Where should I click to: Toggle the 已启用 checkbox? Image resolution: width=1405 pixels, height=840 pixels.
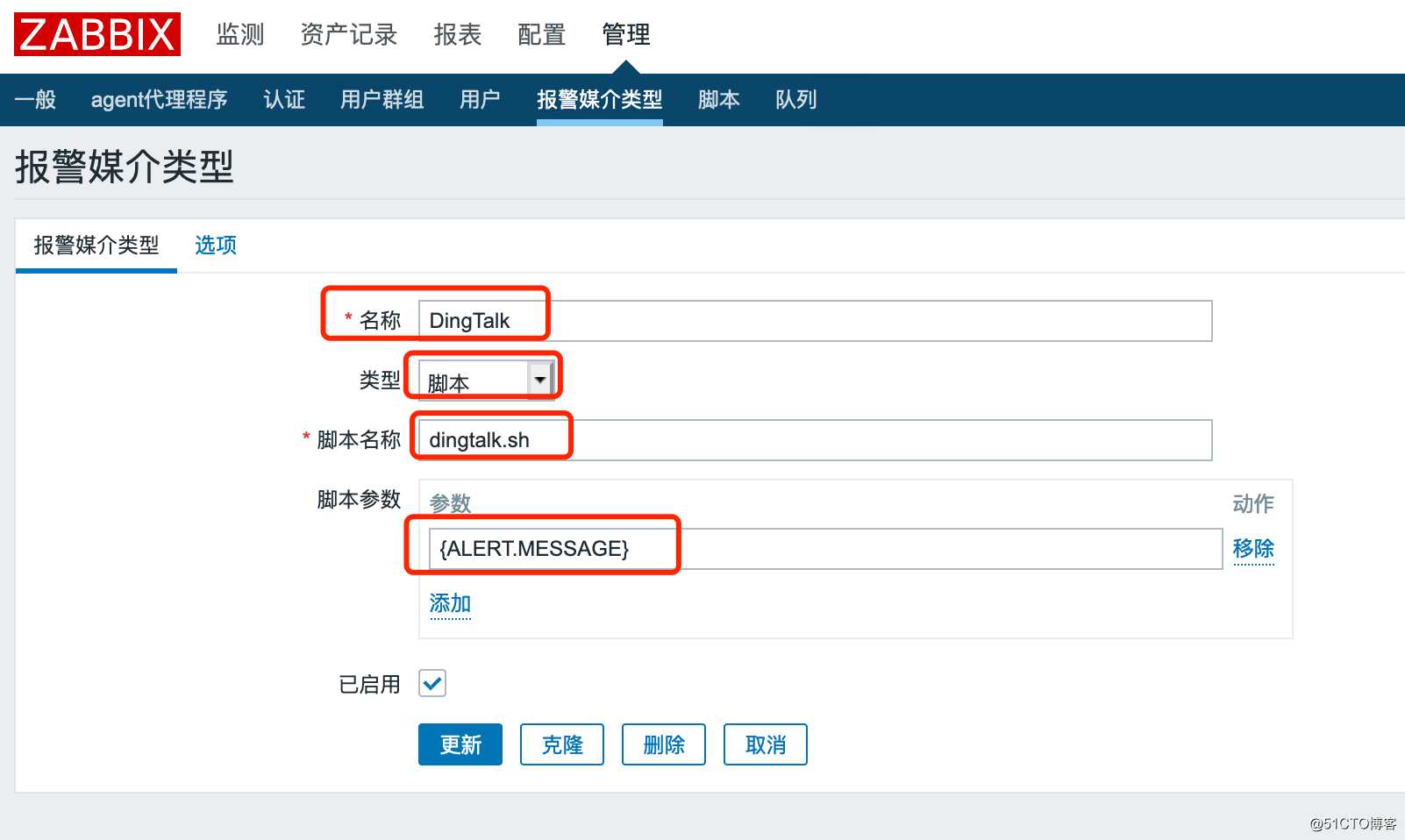432,683
